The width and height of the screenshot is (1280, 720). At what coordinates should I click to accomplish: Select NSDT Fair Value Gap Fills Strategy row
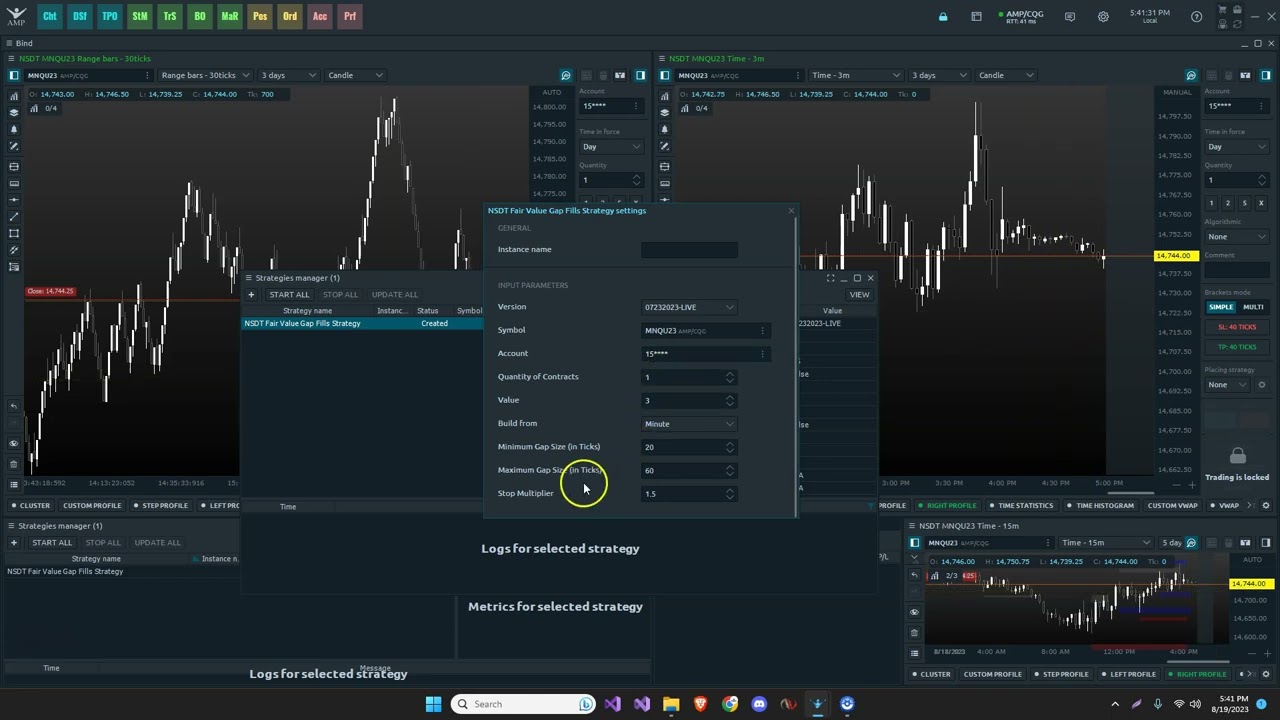coord(362,324)
